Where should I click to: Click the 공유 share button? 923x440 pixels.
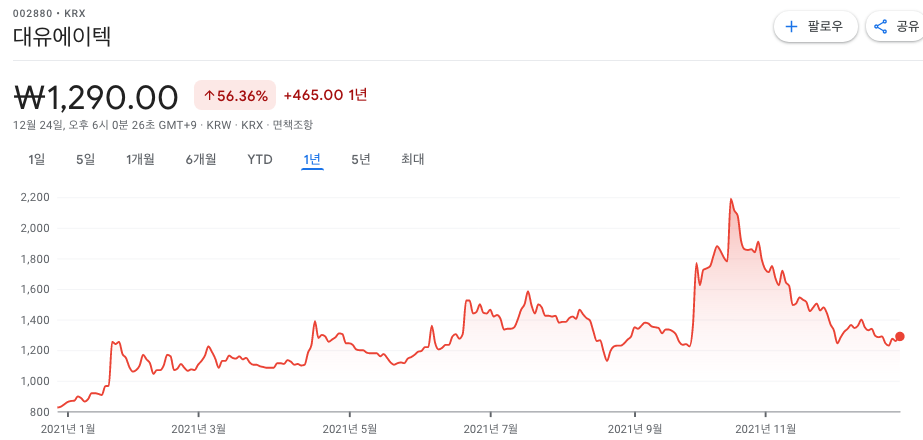pyautogui.click(x=895, y=27)
